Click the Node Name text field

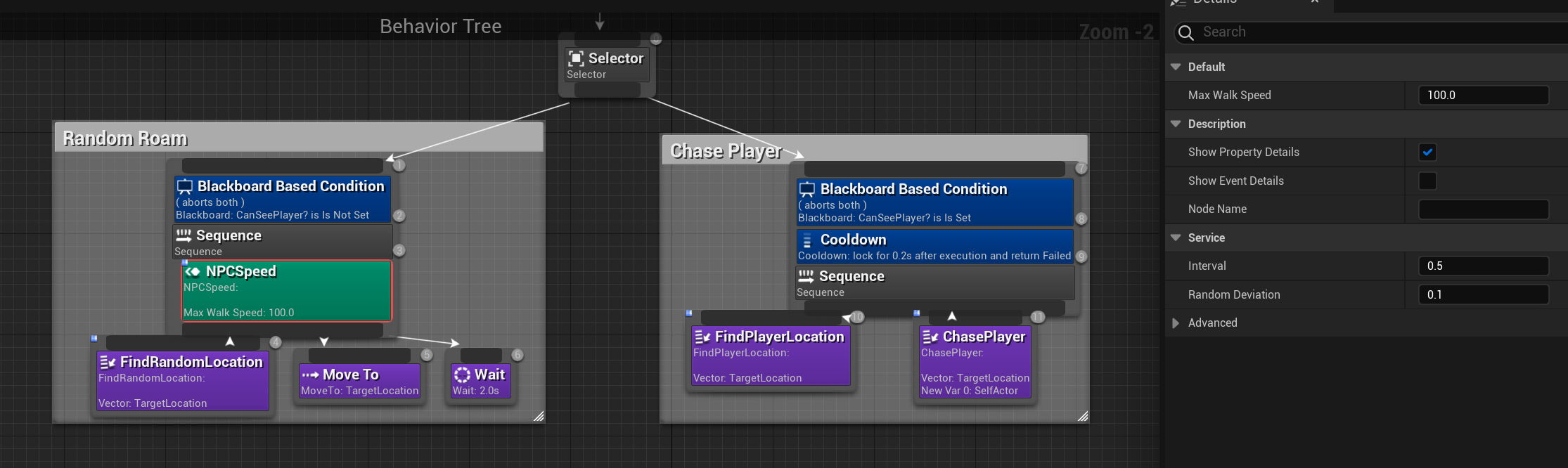click(1483, 209)
